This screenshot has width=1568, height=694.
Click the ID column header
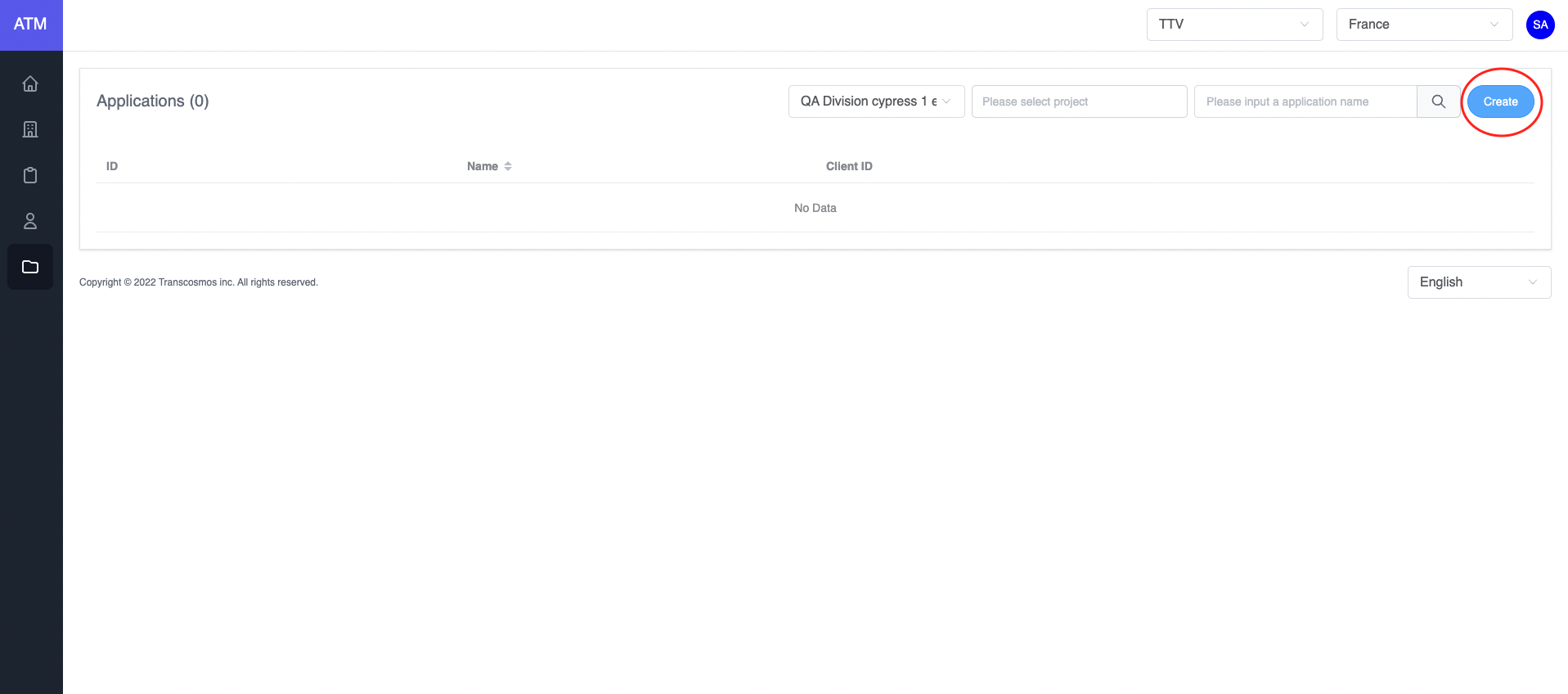112,166
